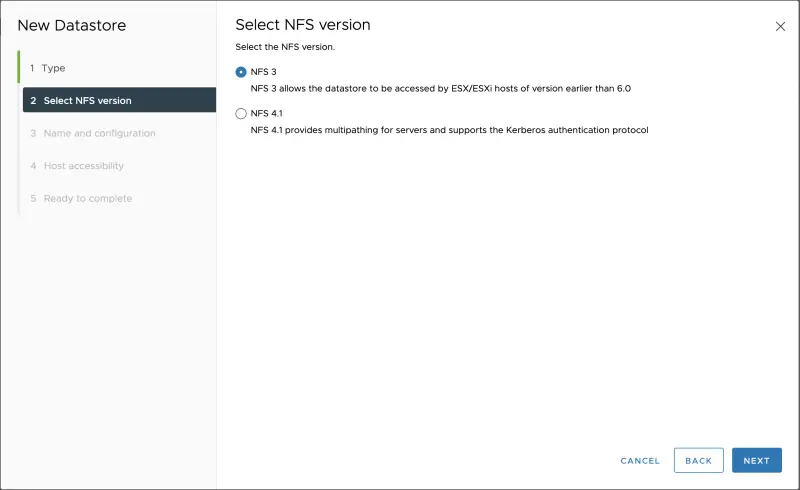Open step 2 Select NFS version
This screenshot has width=800, height=490.
[87, 101]
